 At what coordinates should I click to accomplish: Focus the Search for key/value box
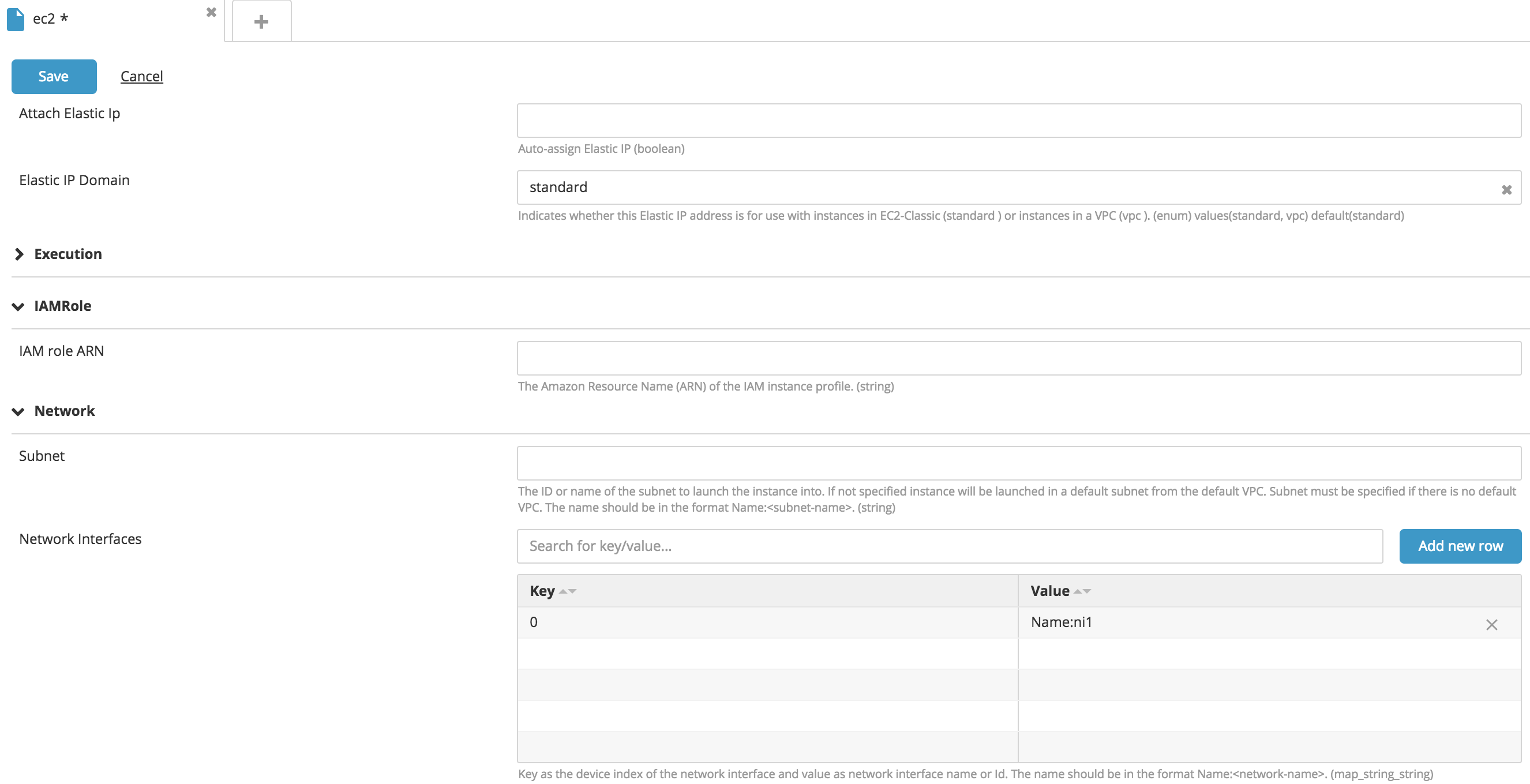[x=949, y=546]
